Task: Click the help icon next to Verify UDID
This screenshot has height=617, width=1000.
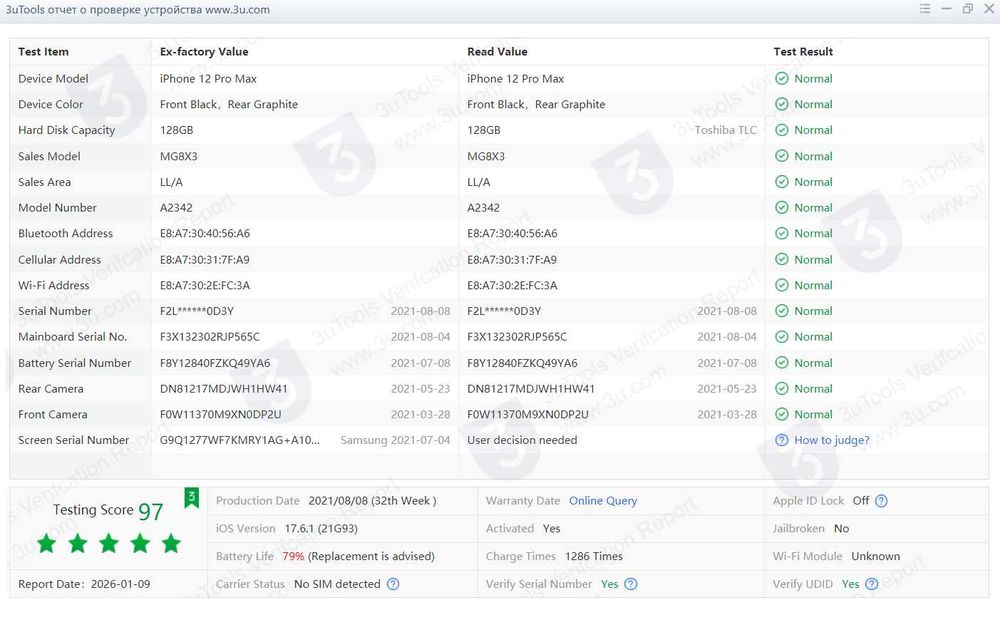Action: (872, 584)
